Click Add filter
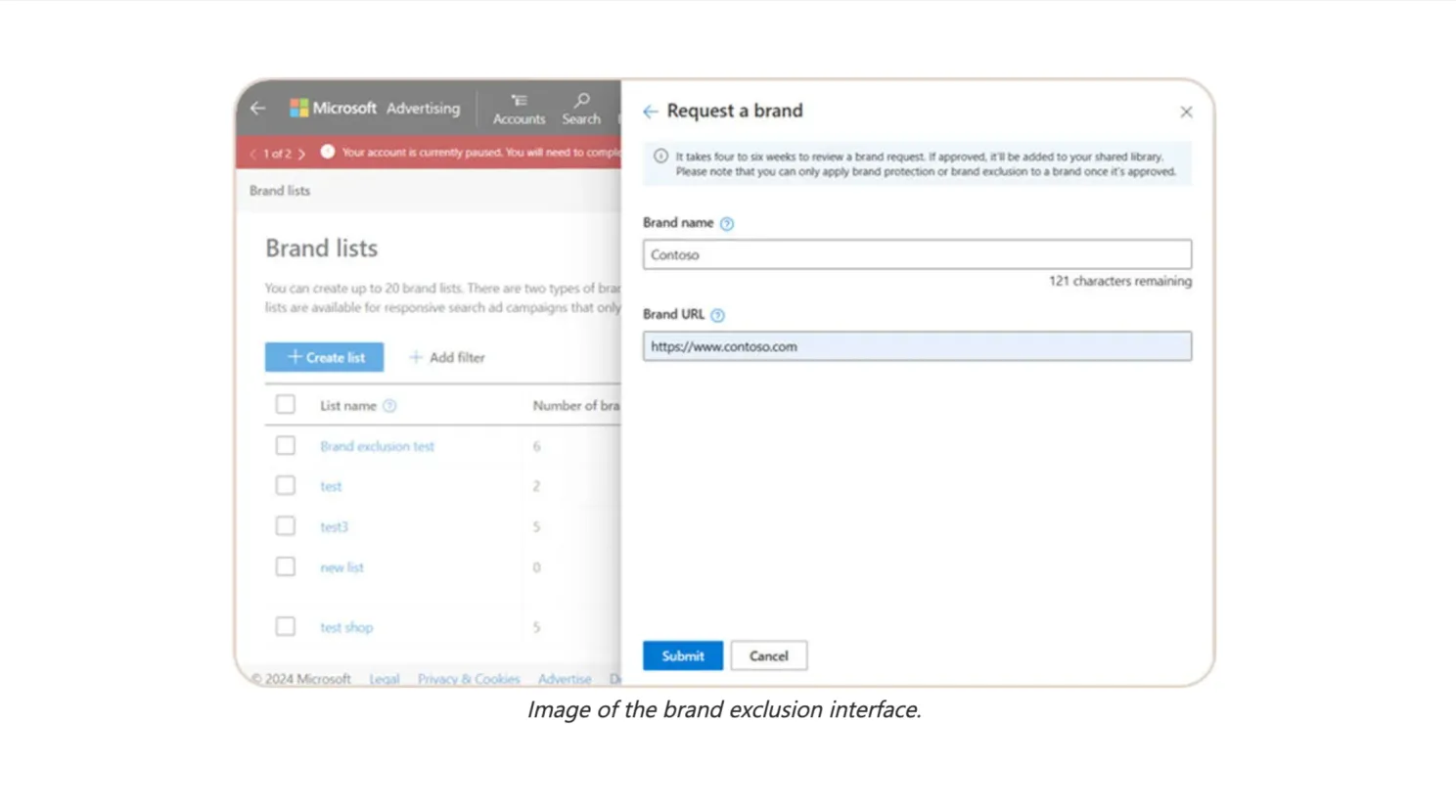This screenshot has width=1456, height=812. (x=447, y=358)
